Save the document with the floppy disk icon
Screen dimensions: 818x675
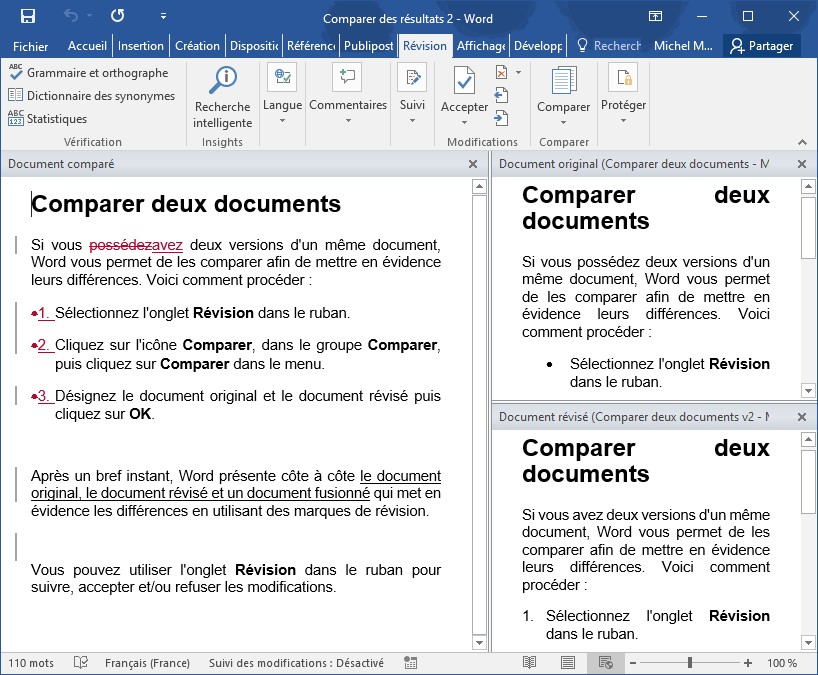pyautogui.click(x=27, y=17)
